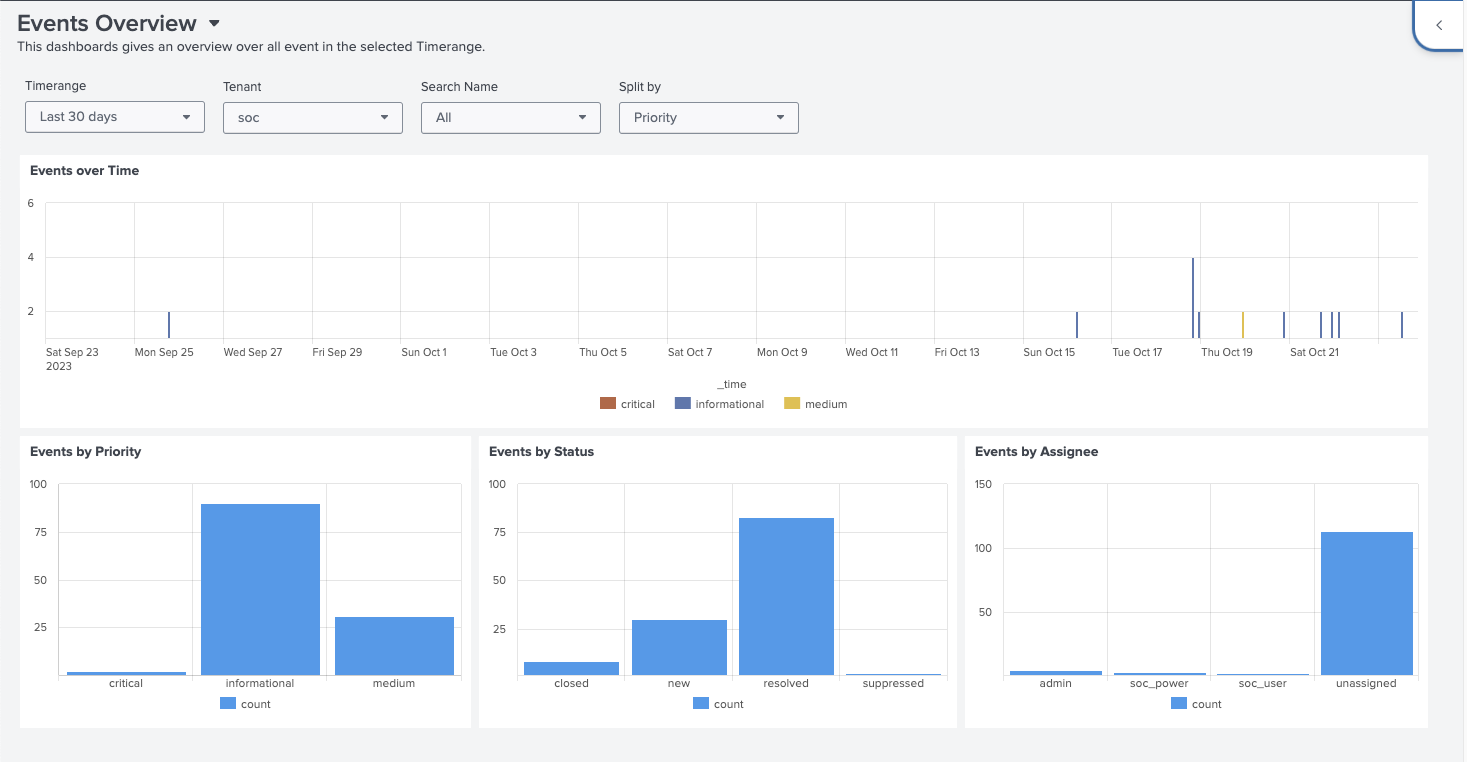Click the count legend under Events by Priority
The width and height of the screenshot is (1467, 762).
point(245,703)
